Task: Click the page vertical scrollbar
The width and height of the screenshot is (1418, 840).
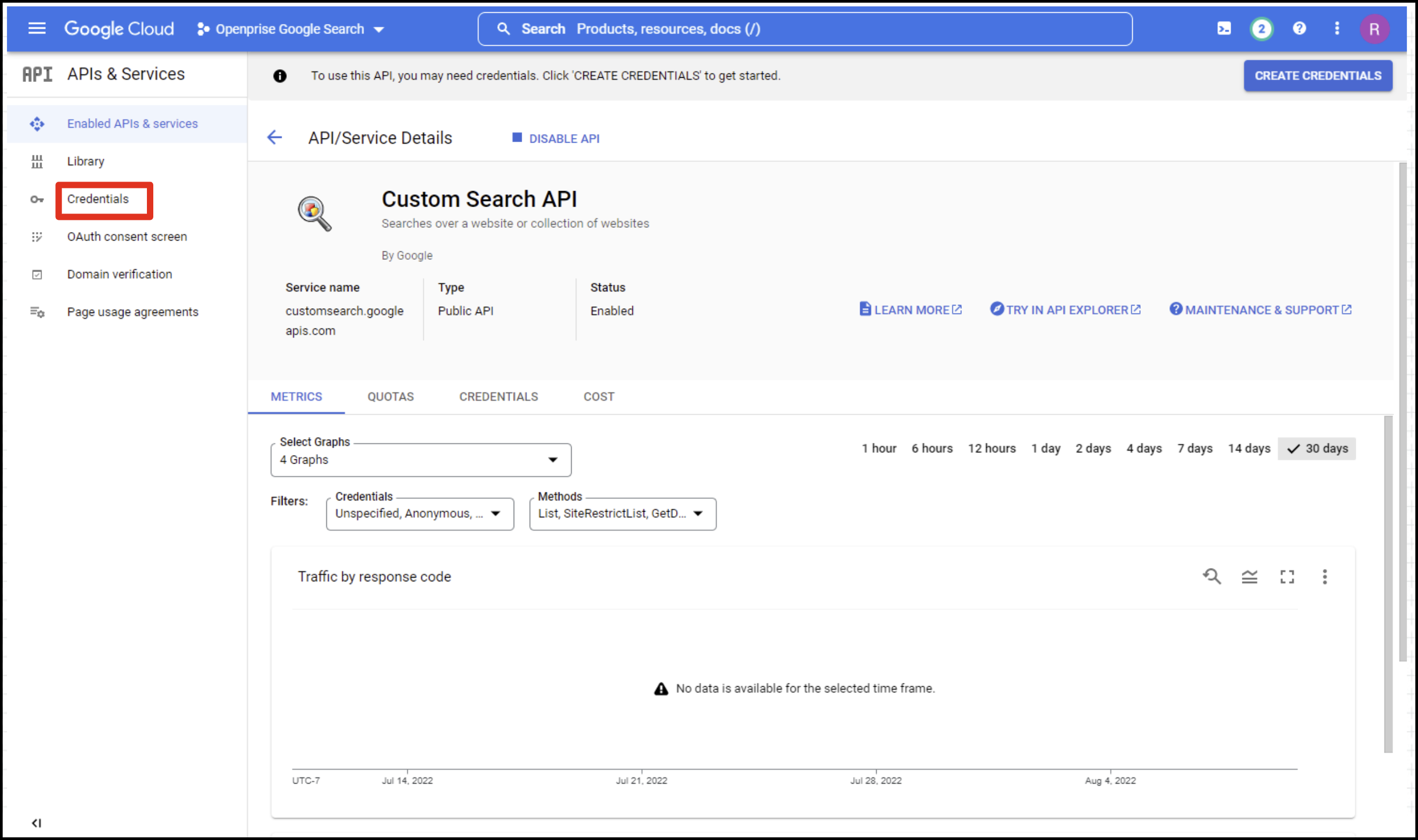Action: pyautogui.click(x=1403, y=411)
